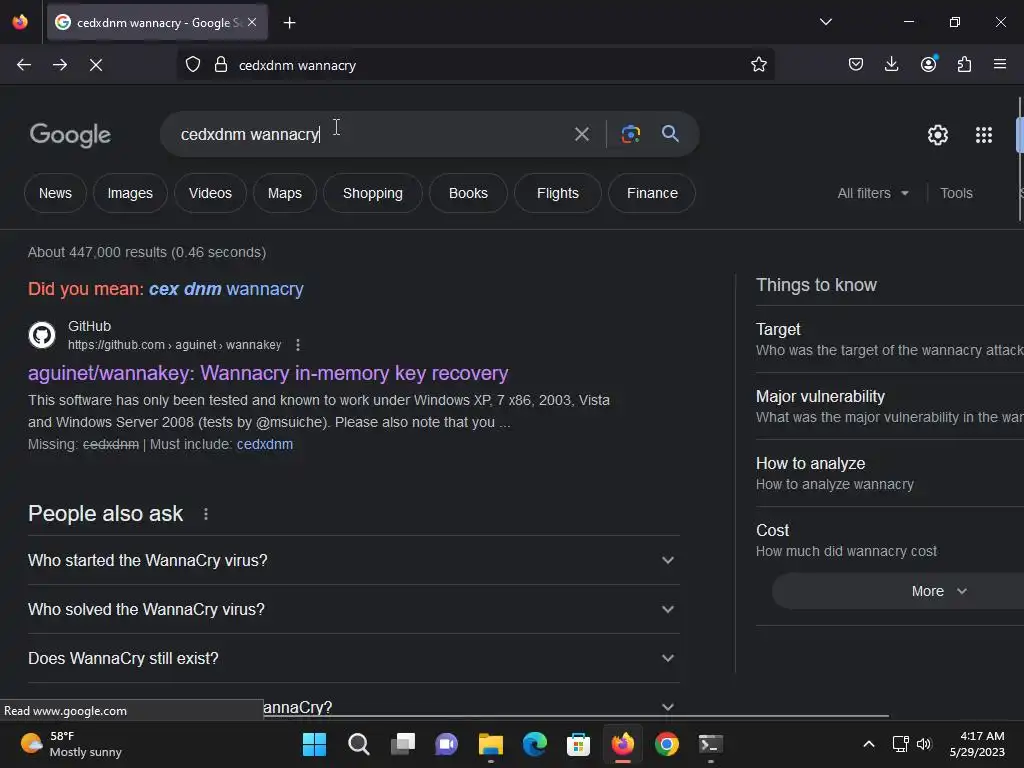The image size is (1024, 768).
Task: Open the terminal app on taskbar
Action: [710, 744]
